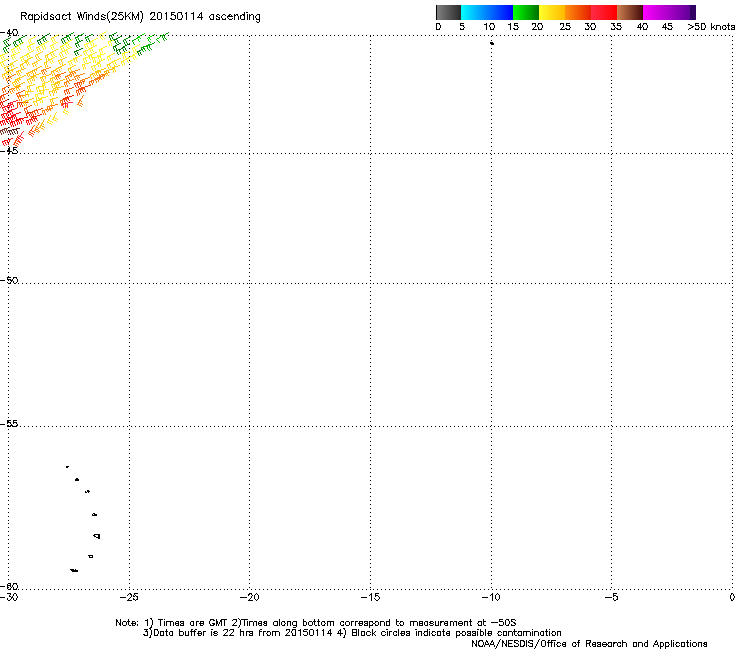Click the 'NOAA/NESDIS/Office of Research and Applications' credit

[x=589, y=644]
